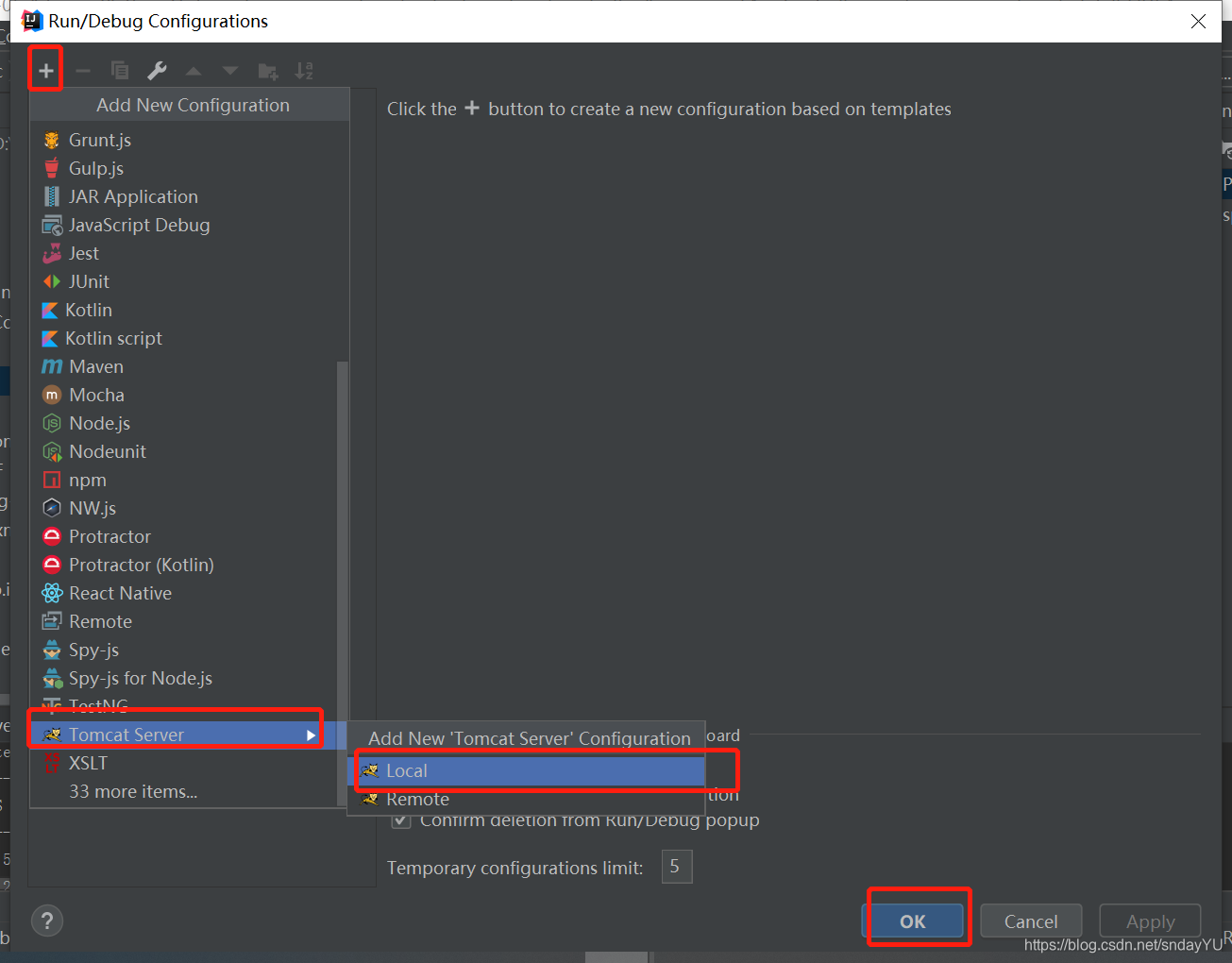This screenshot has height=963, width=1232.
Task: Select the Protractor icon
Action: tap(52, 536)
